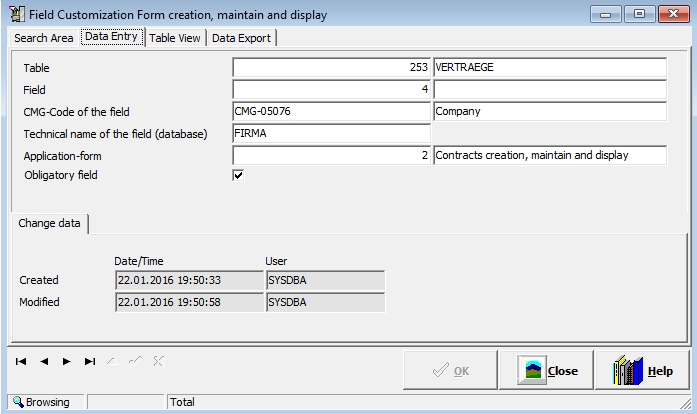Open the Table View tab
Viewport: 697px width, 414px height.
[x=175, y=38]
